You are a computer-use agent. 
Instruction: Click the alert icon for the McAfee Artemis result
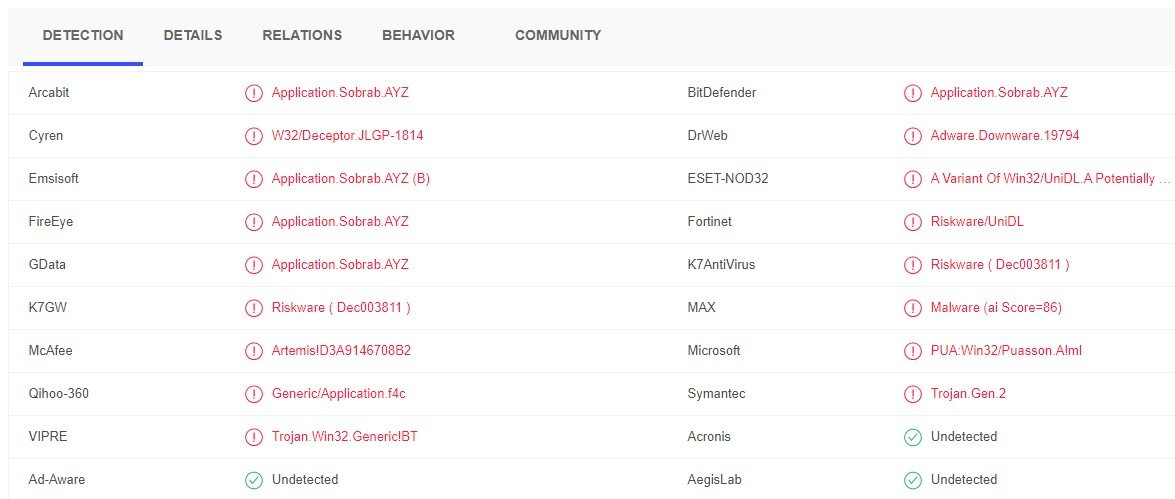coord(254,351)
